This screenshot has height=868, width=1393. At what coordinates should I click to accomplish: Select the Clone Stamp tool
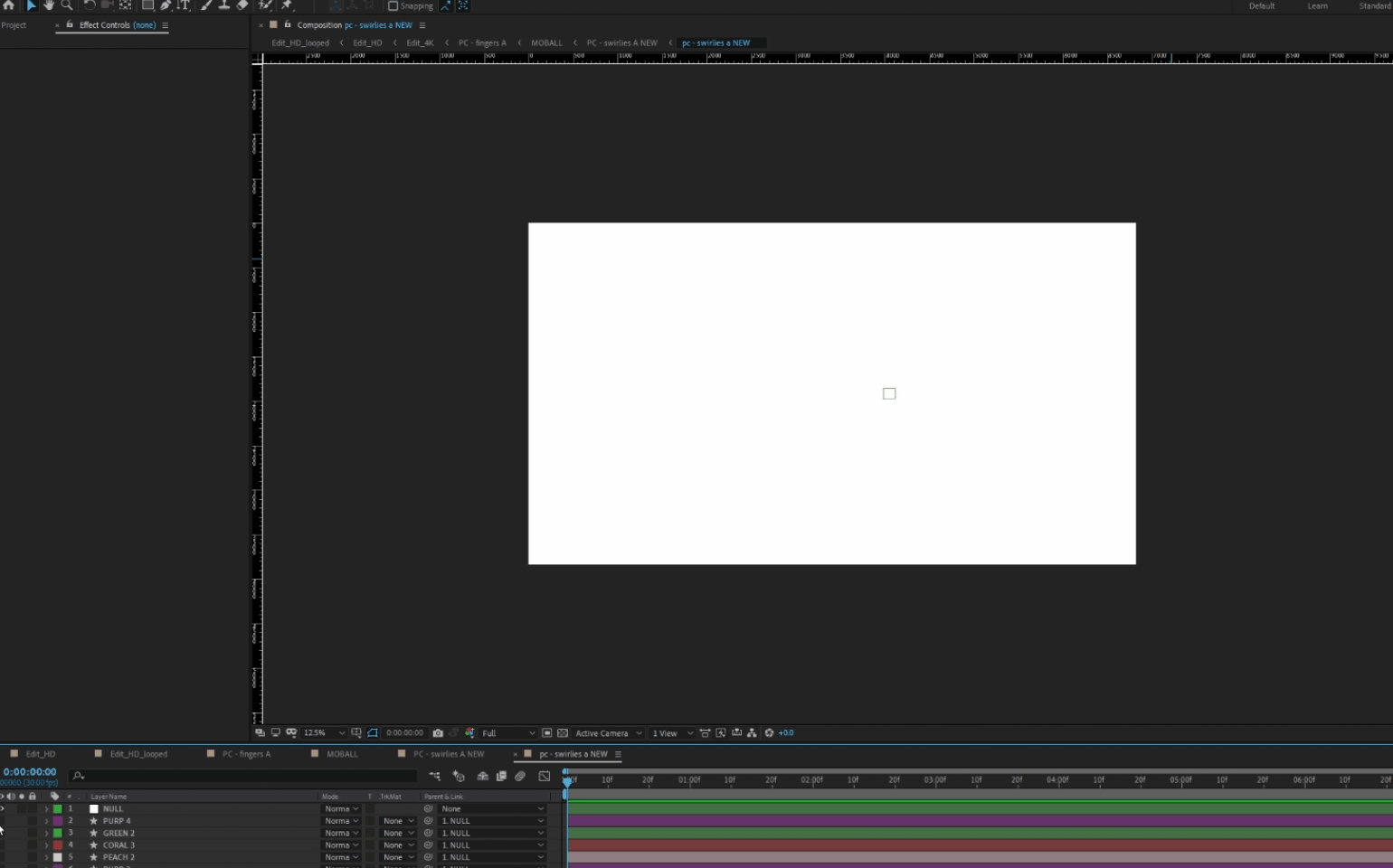pos(224,5)
